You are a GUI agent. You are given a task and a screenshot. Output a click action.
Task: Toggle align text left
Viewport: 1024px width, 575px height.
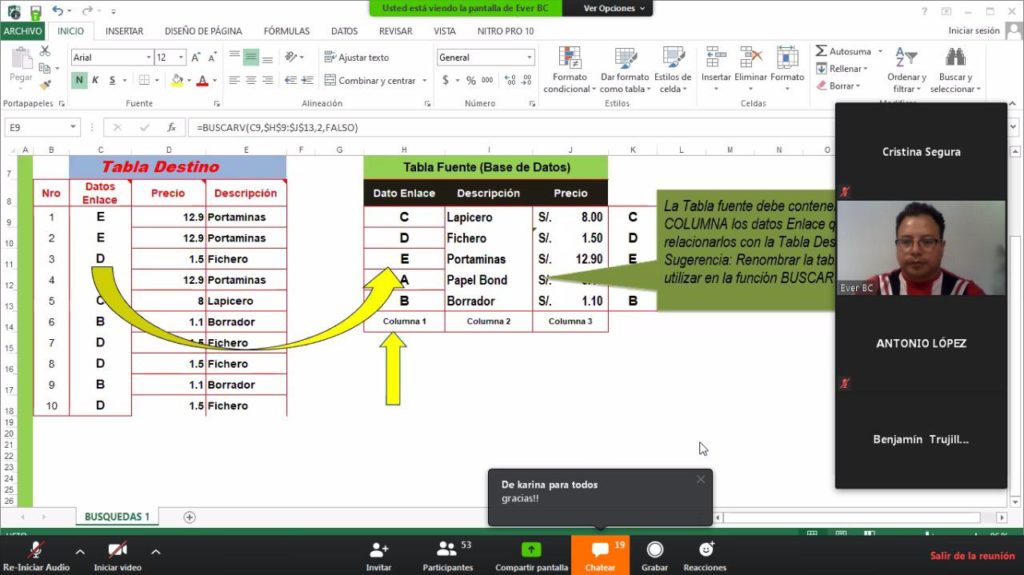pos(234,80)
